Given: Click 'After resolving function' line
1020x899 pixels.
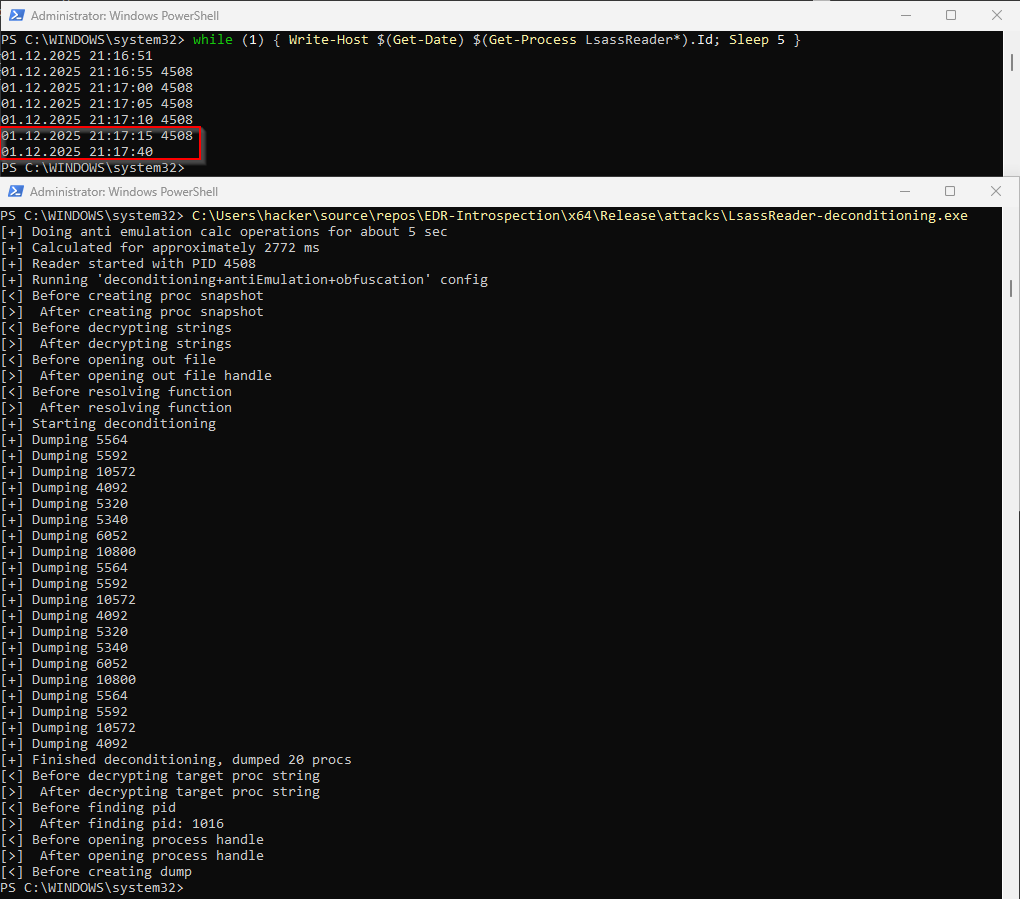Looking at the screenshot, I should tap(116, 408).
